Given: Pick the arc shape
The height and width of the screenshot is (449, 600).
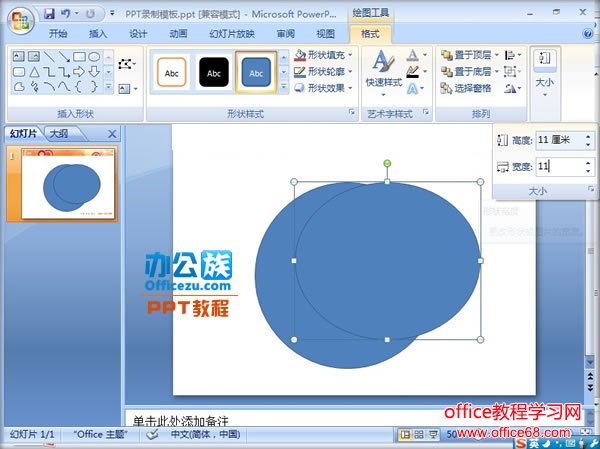Looking at the screenshot, I should [x=49, y=87].
